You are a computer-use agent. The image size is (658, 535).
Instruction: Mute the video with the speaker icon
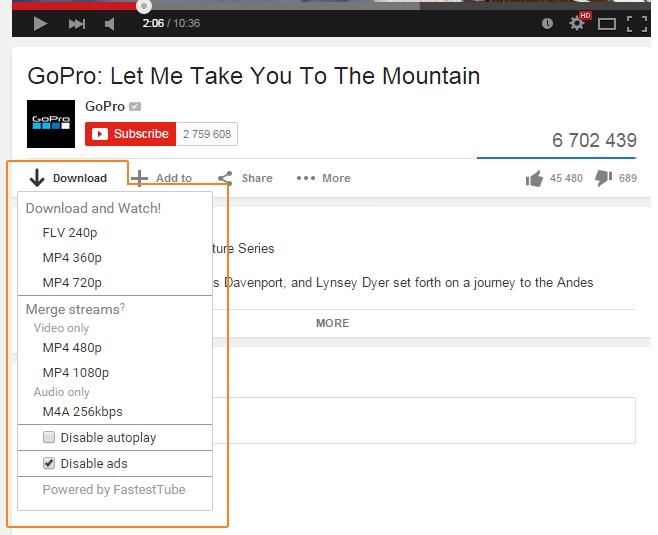coord(110,24)
